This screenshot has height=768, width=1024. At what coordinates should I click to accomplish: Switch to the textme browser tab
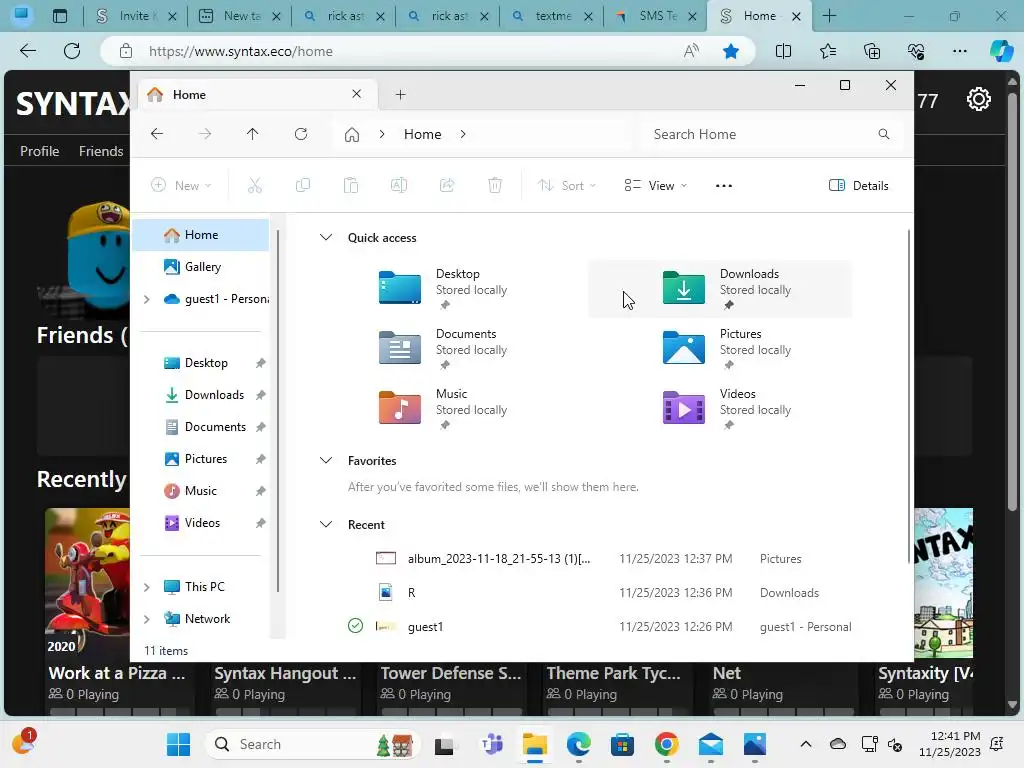551,16
